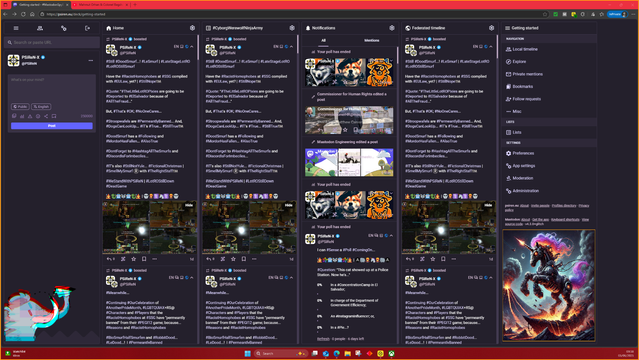
Task: Click the logout icon in compose header
Action: (x=87, y=28)
